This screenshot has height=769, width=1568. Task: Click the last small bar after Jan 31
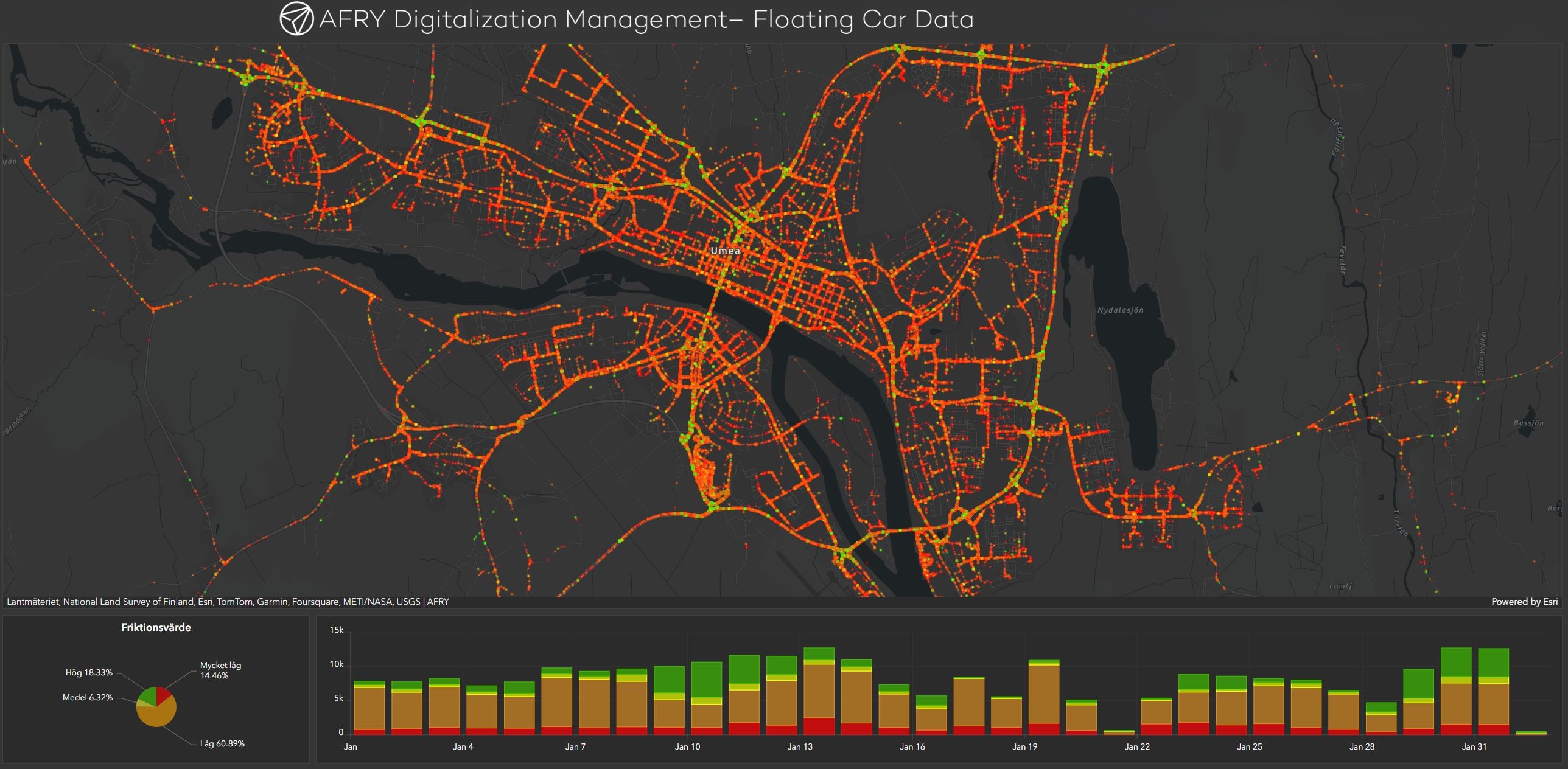(x=1530, y=733)
